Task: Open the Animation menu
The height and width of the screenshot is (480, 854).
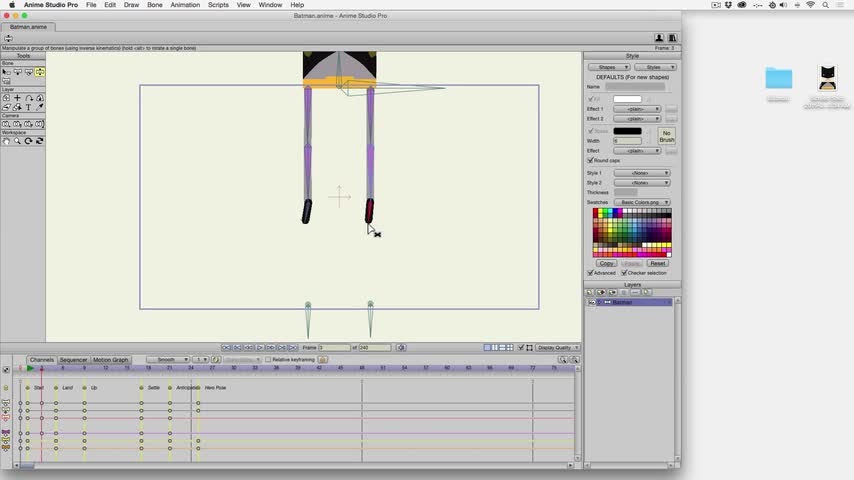Action: coord(184,5)
